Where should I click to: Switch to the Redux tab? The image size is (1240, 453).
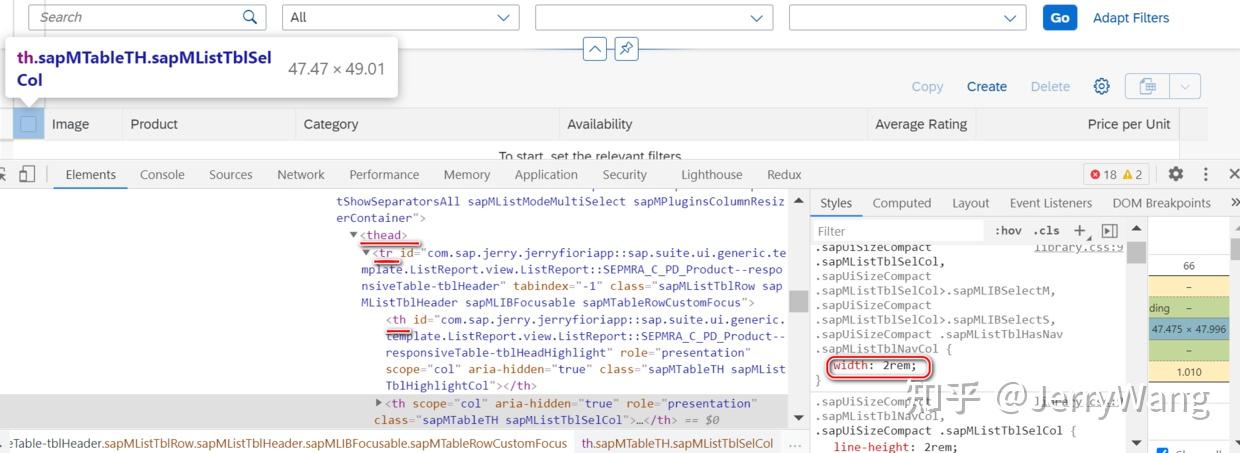coord(784,174)
